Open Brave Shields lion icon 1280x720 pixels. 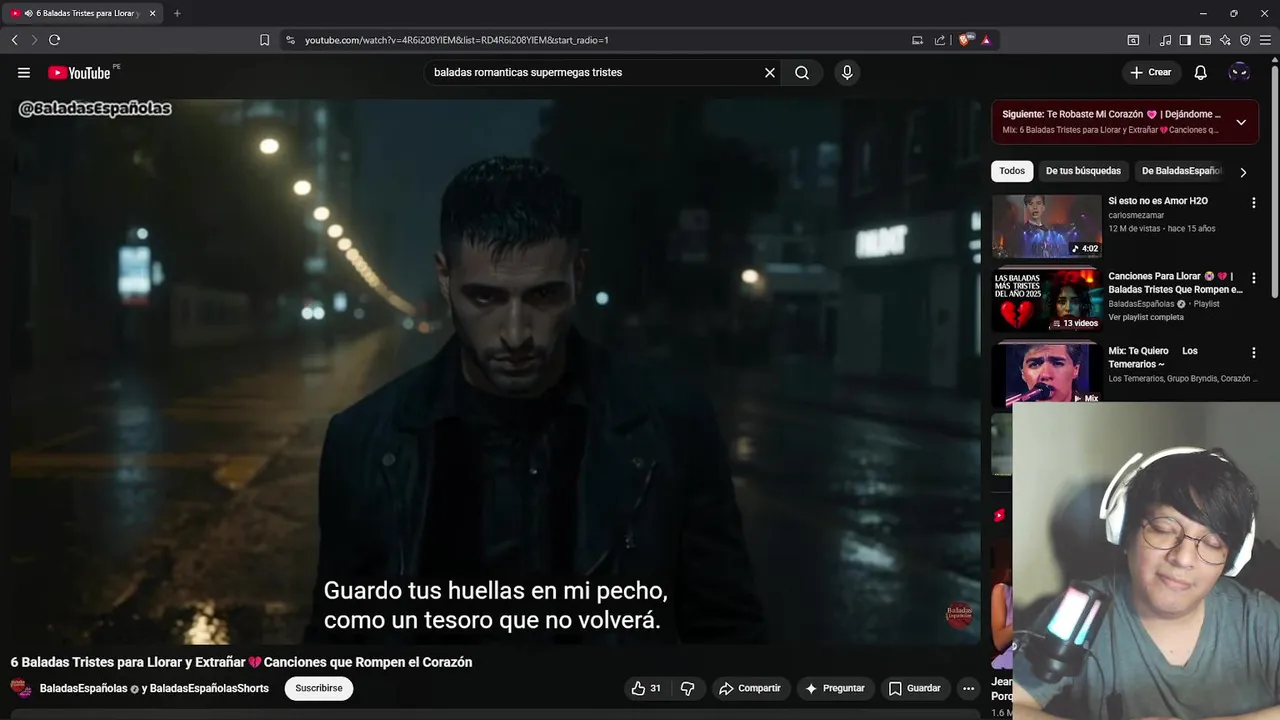964,40
